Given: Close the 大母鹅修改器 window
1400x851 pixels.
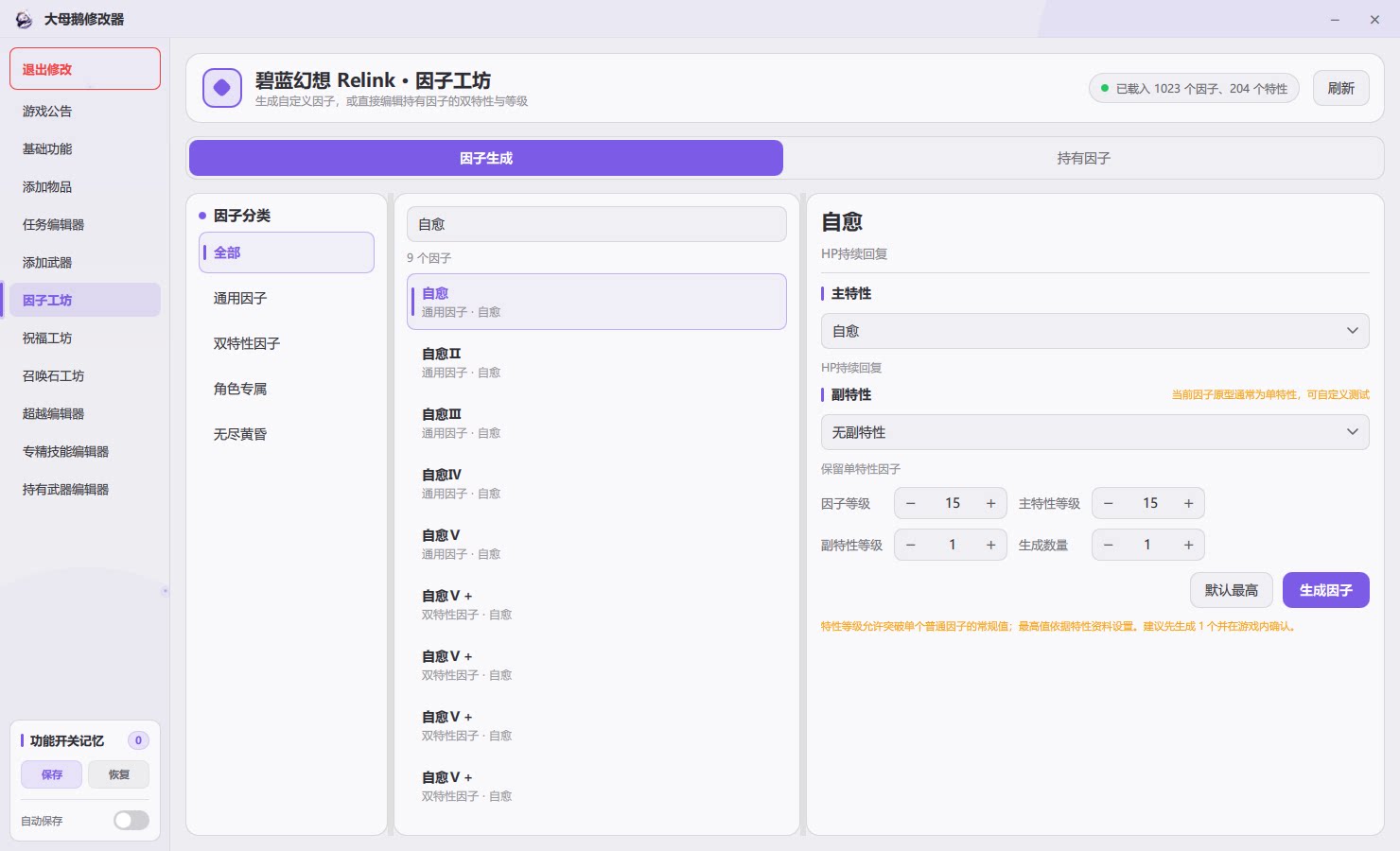Looking at the screenshot, I should [x=1374, y=19].
